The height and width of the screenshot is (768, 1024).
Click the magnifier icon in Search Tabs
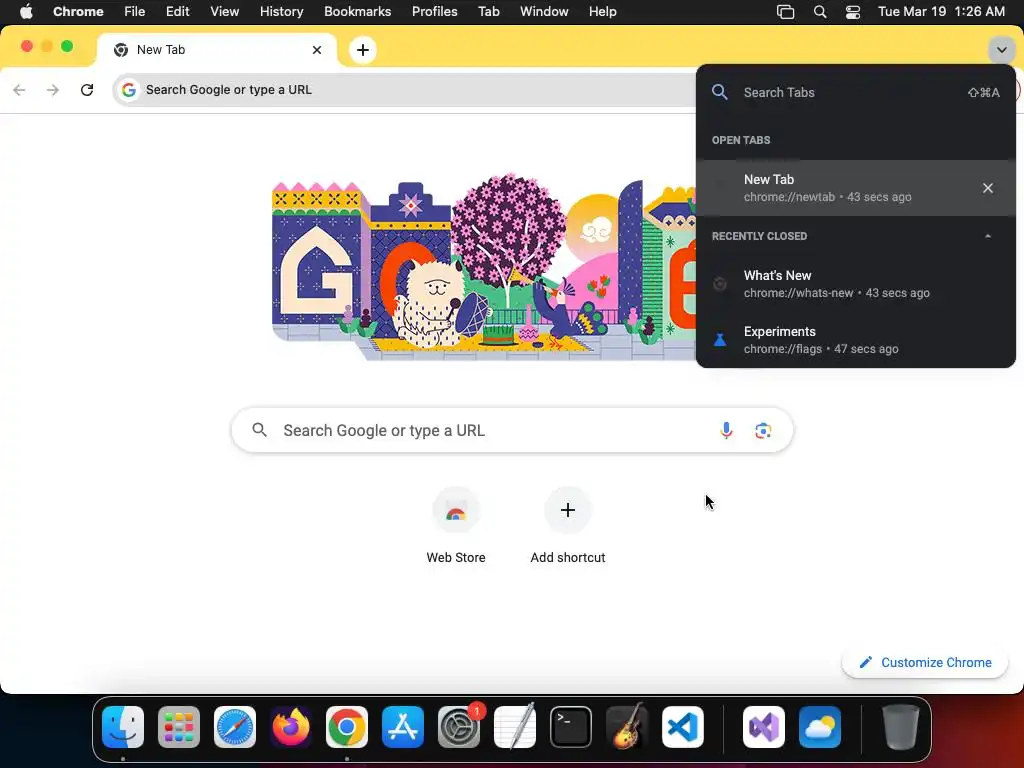720,92
